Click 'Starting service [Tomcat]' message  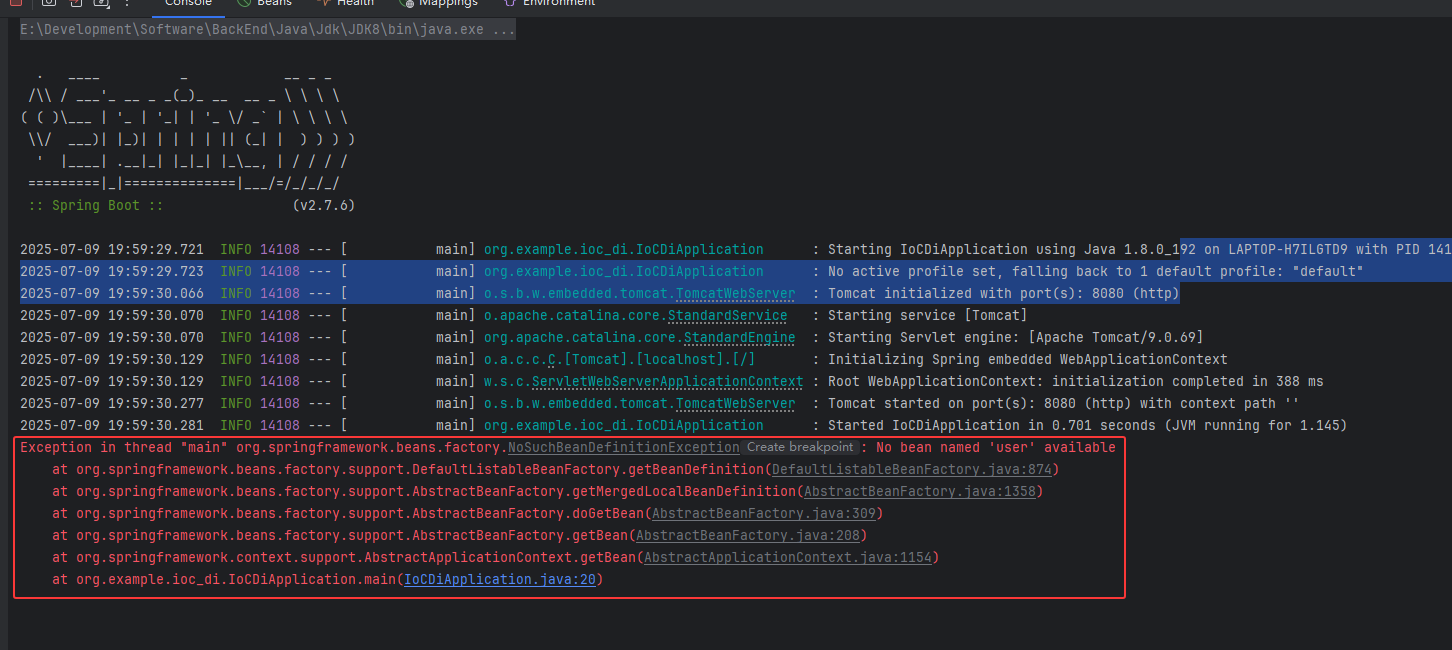pyautogui.click(x=927, y=316)
